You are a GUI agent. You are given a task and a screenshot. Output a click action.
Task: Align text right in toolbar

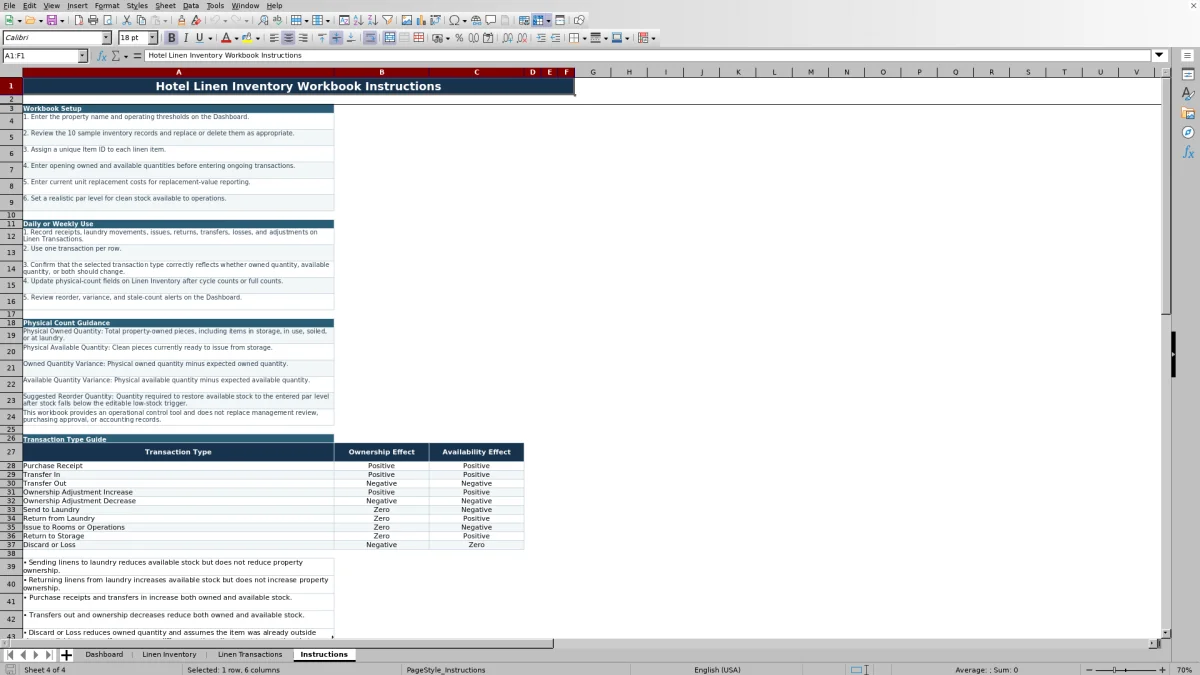point(303,38)
